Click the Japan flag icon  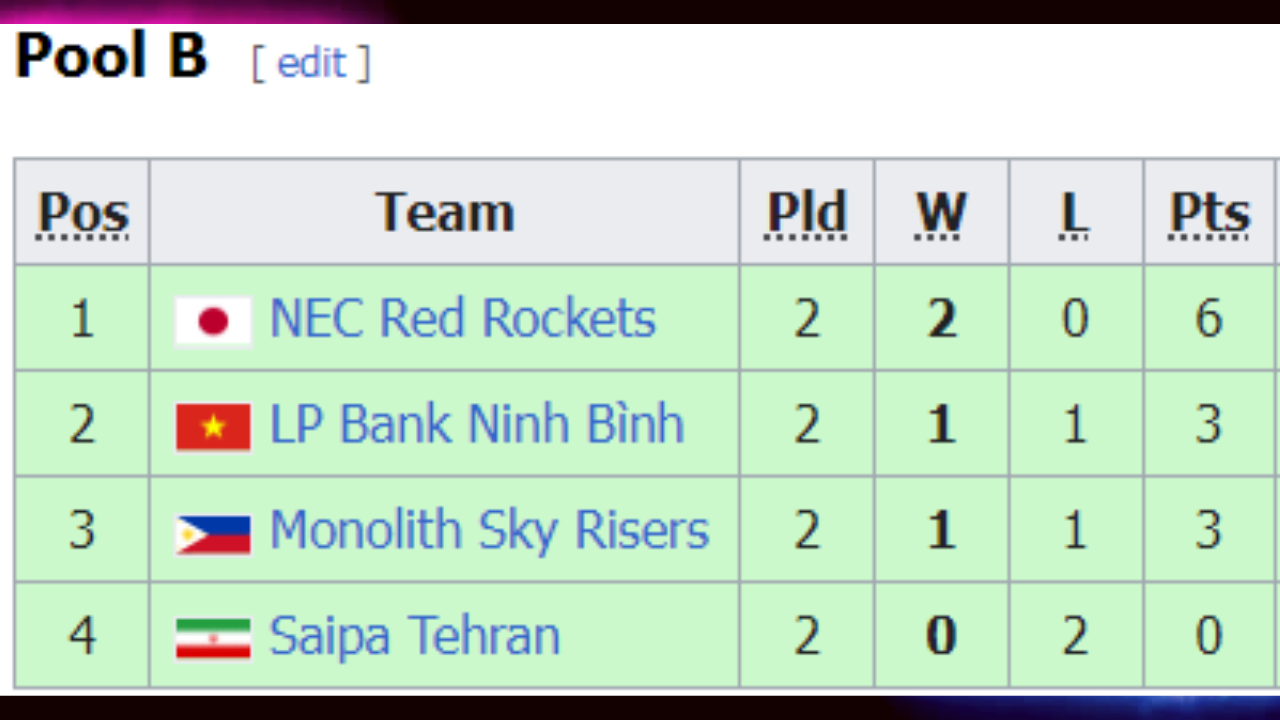click(213, 321)
